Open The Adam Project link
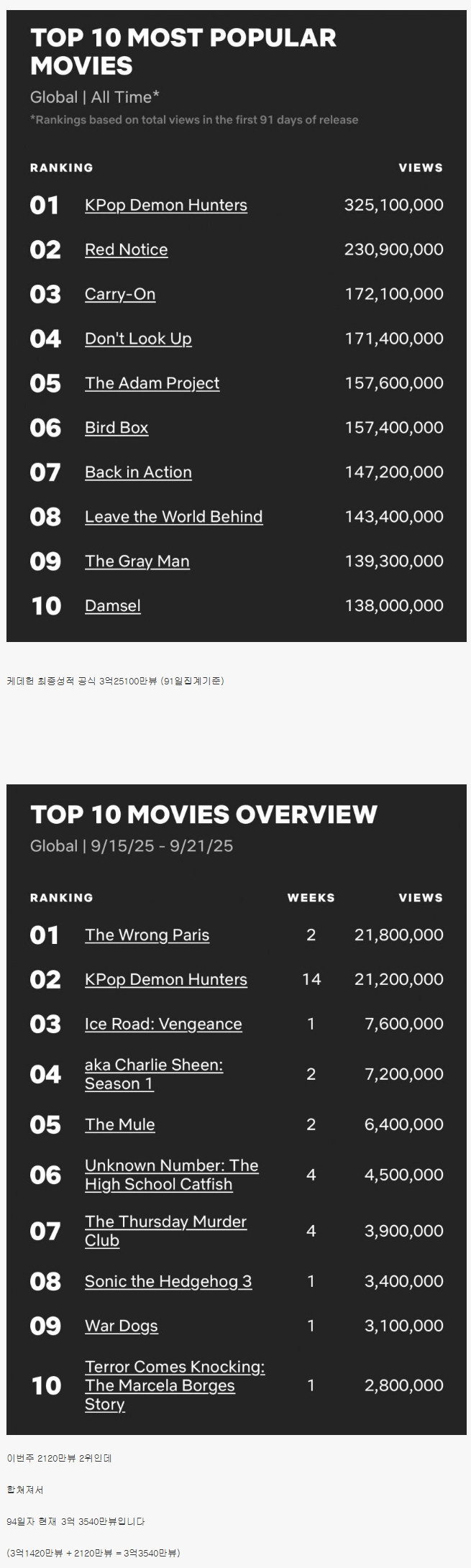Image resolution: width=471 pixels, height=1568 pixels. pyautogui.click(x=152, y=383)
